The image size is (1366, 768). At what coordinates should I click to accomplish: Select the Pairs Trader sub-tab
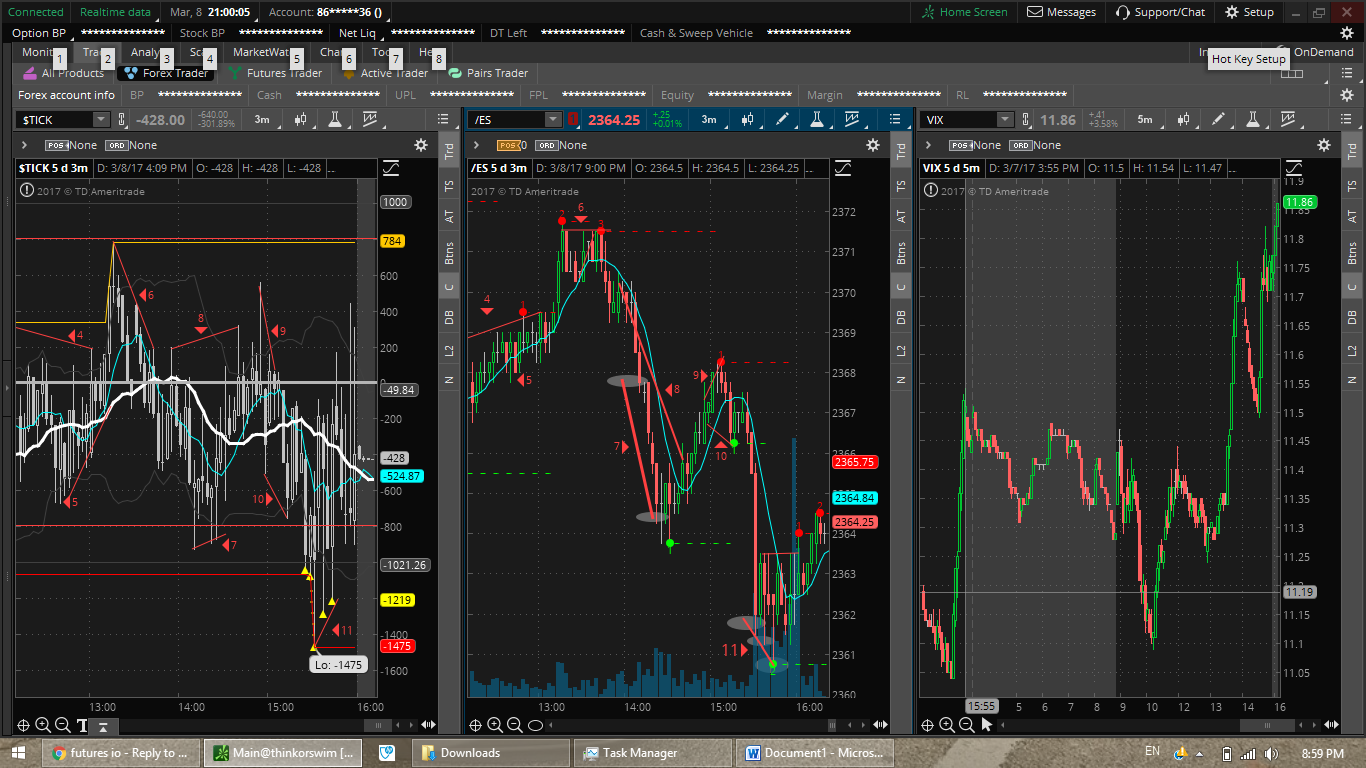489,73
